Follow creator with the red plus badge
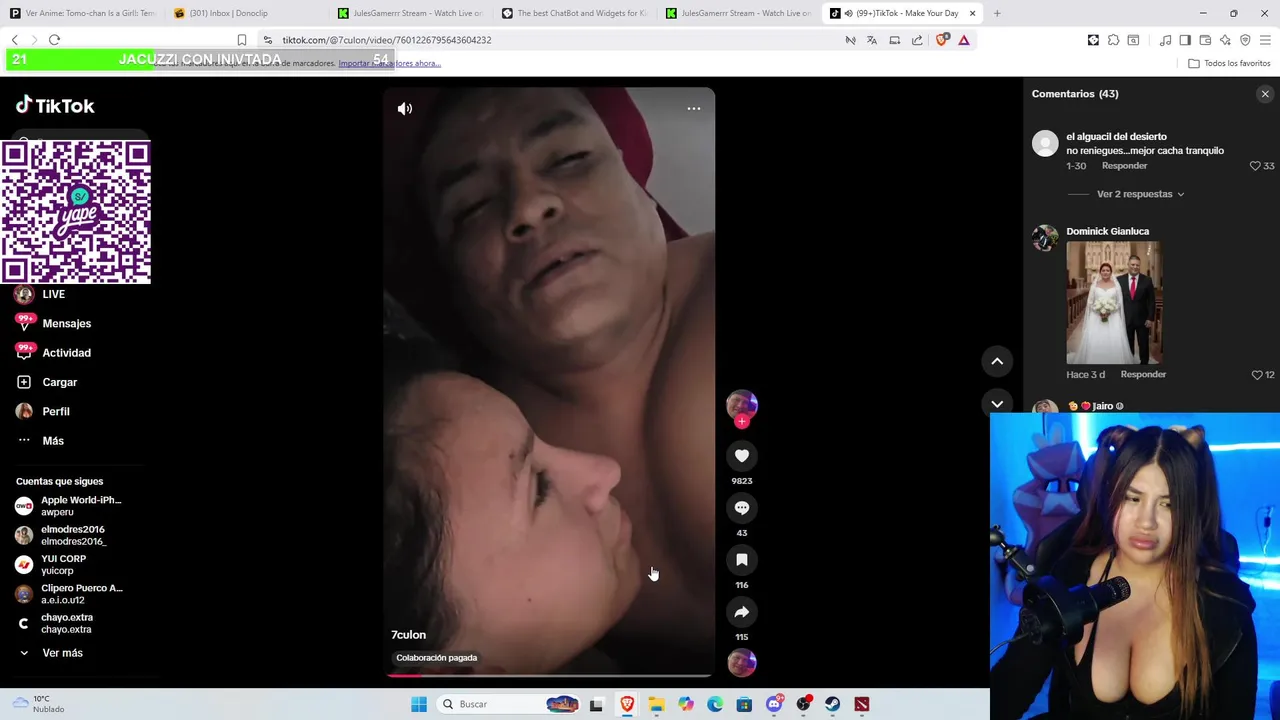The height and width of the screenshot is (720, 1280). pos(742,422)
